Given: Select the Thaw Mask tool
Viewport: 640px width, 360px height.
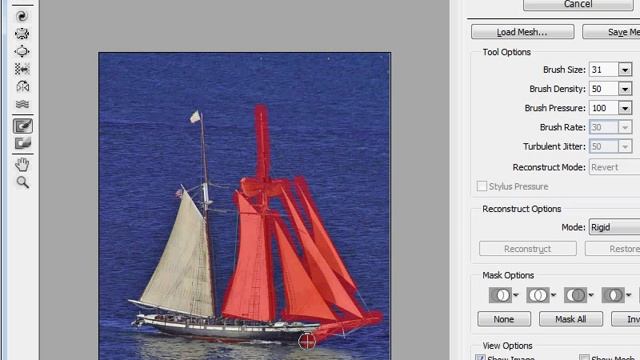Looking at the screenshot, I should click(x=22, y=143).
